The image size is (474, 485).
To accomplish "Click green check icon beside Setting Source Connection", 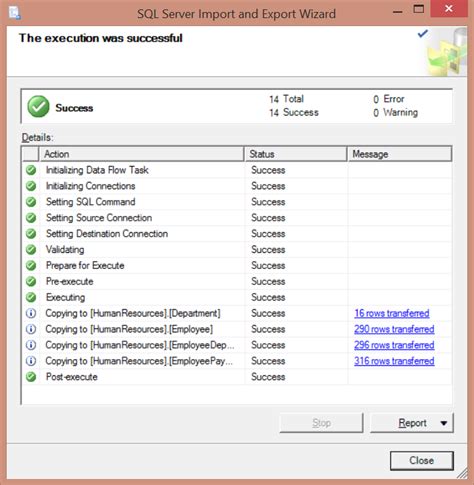I will [31, 218].
